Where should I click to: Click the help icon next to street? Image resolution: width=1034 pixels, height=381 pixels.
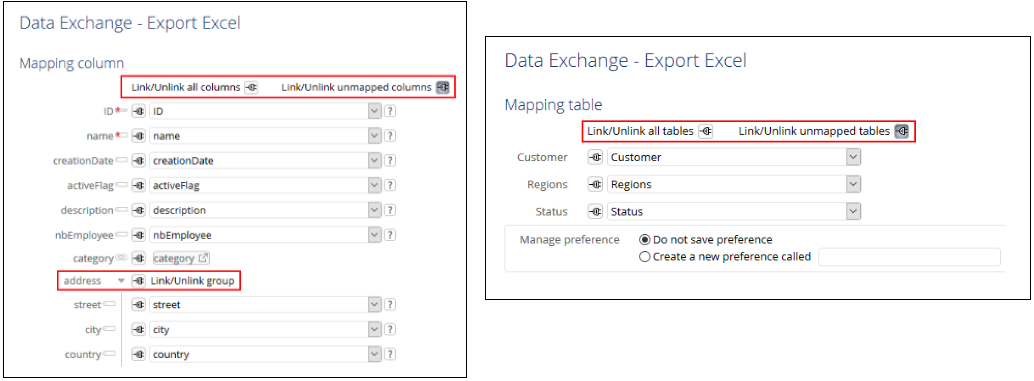coord(390,305)
